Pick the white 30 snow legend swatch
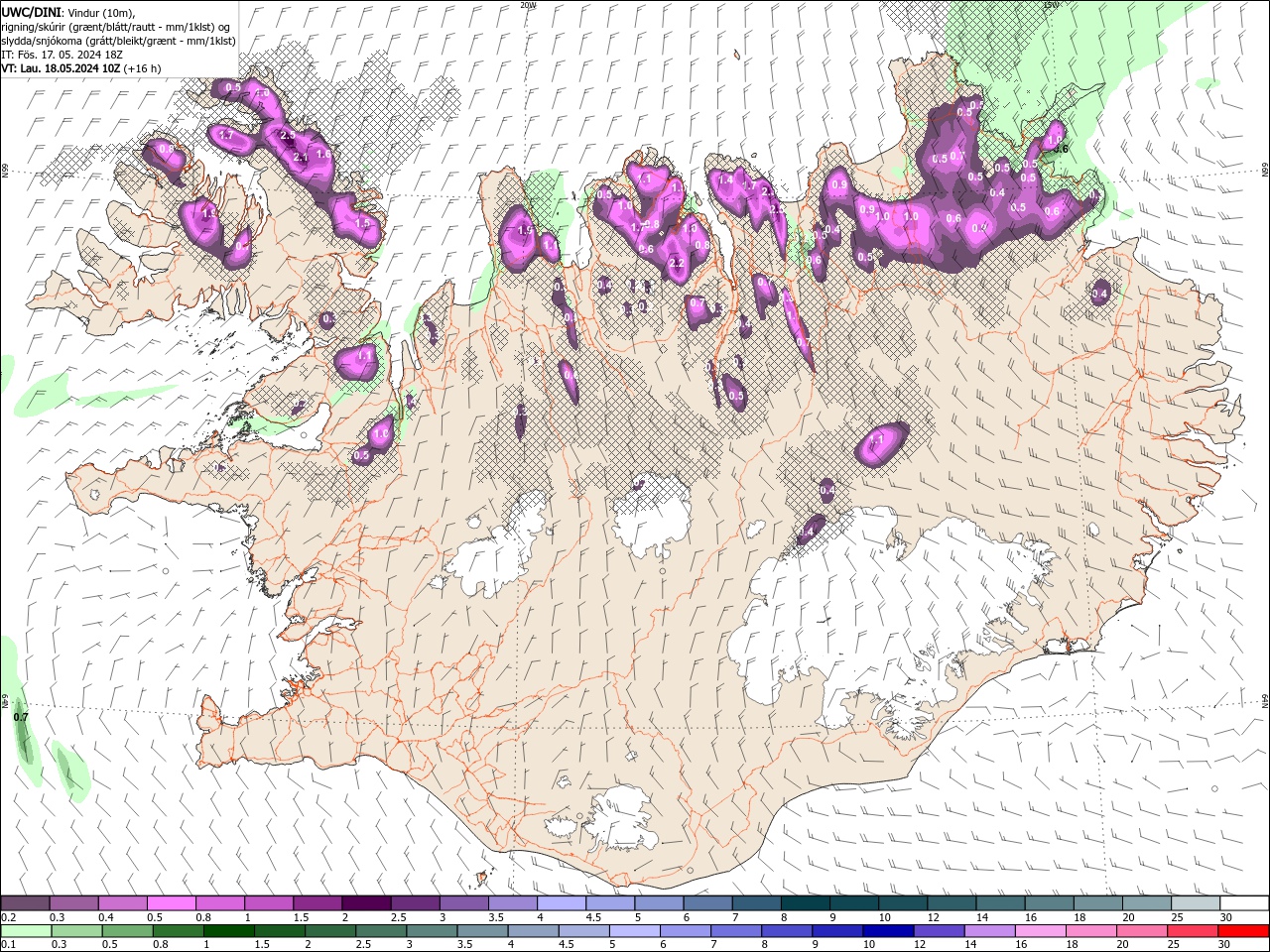This screenshot has height=952, width=1270. (1244, 903)
